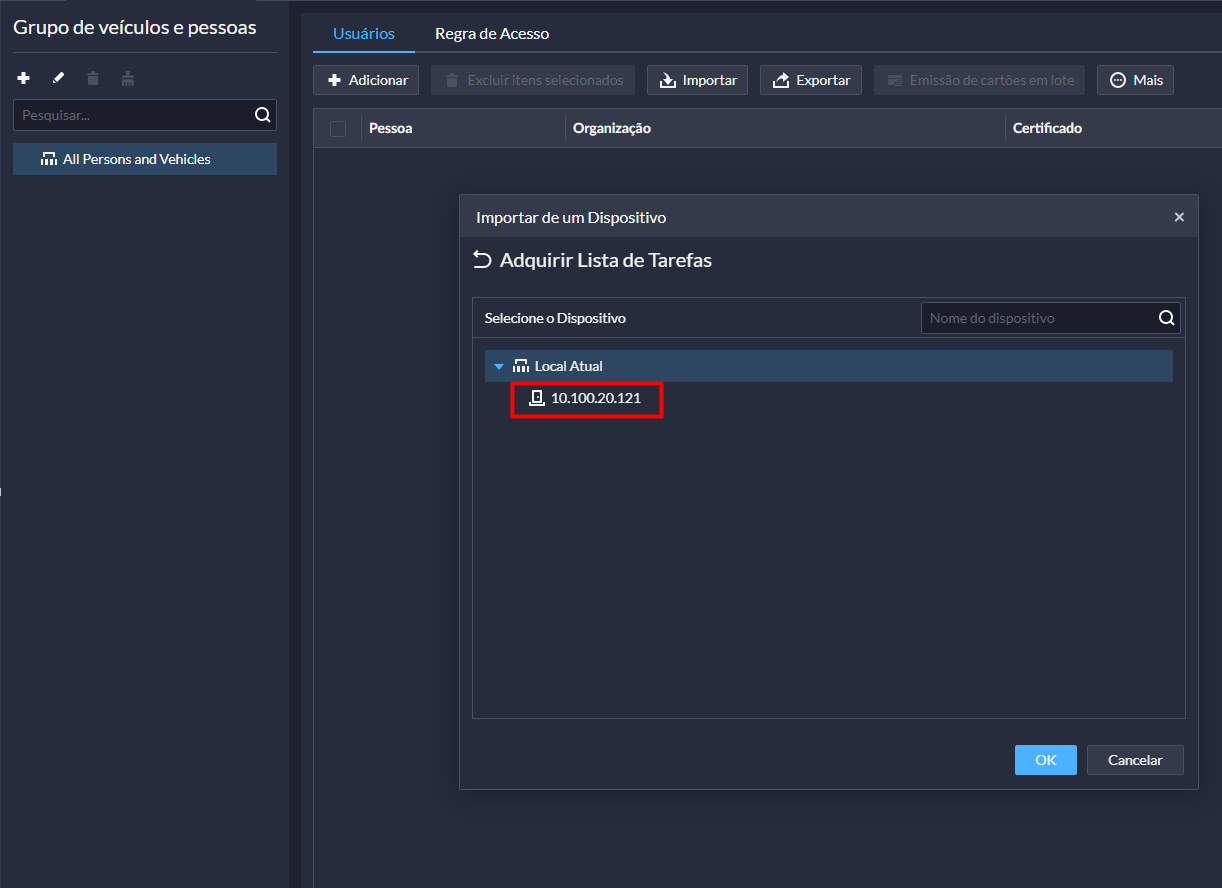The image size is (1222, 888).
Task: Close the Importar de um Dispositivo dialog
Action: 1179,217
